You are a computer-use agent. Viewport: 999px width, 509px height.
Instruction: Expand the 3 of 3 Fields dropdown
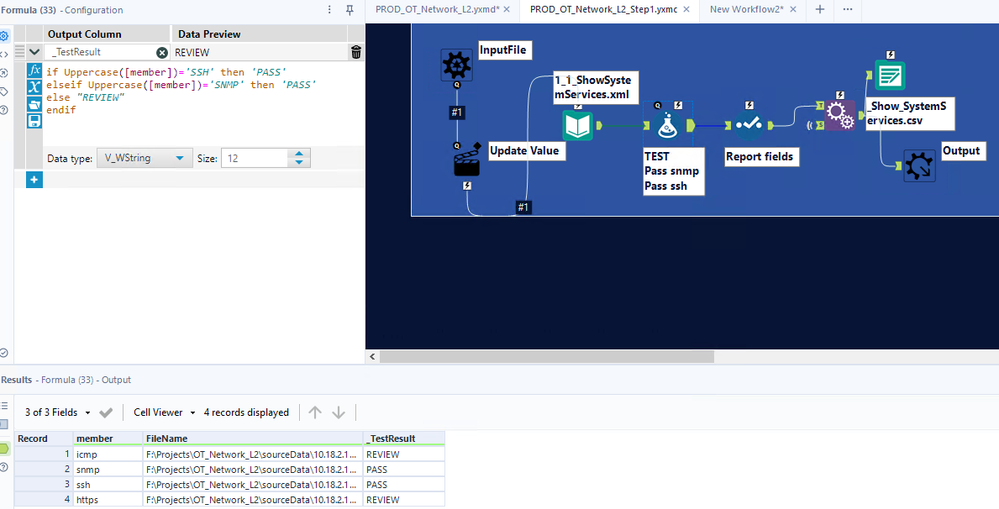[87, 413]
